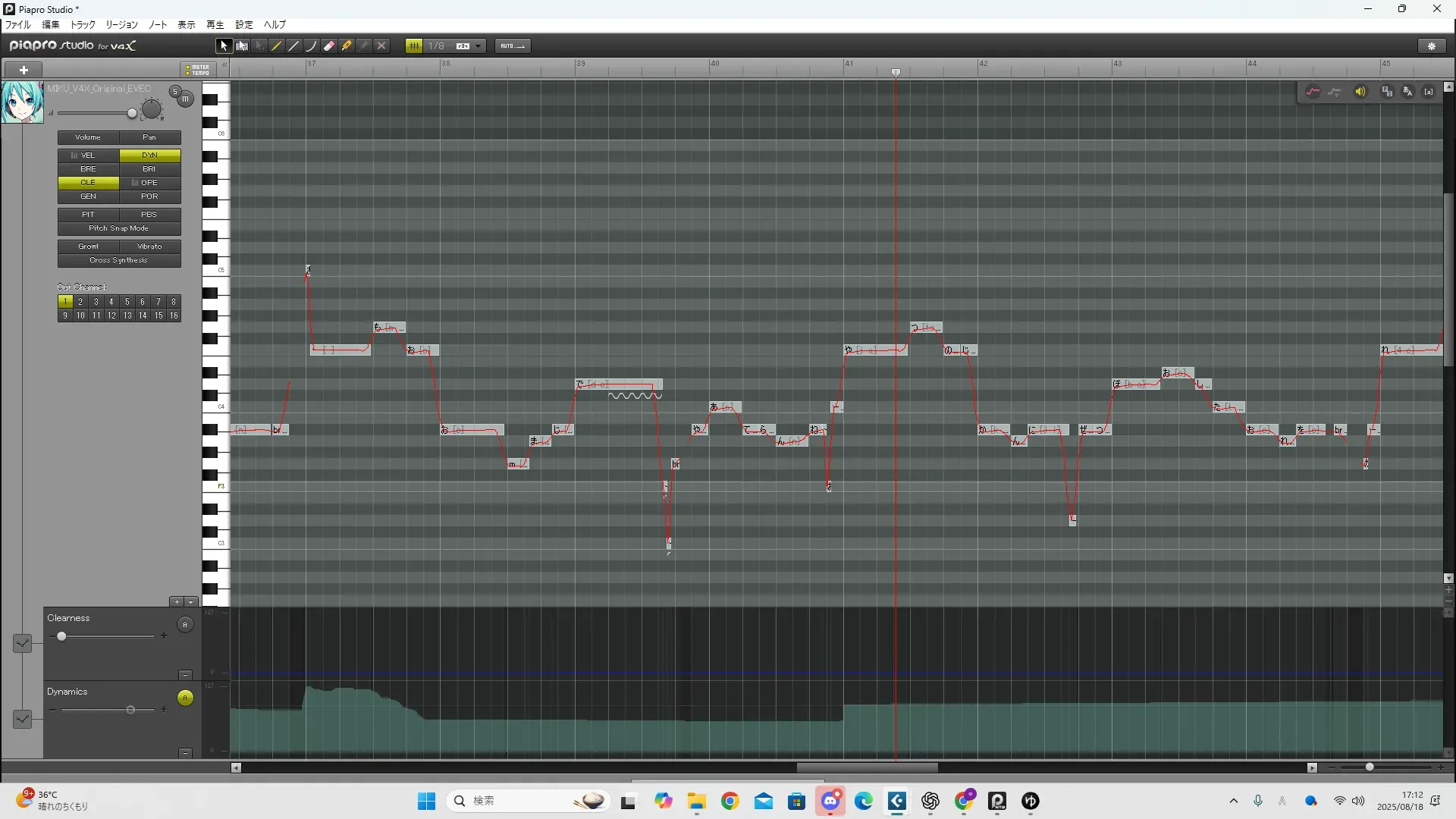Click the Cross Synthesis button

click(x=119, y=260)
